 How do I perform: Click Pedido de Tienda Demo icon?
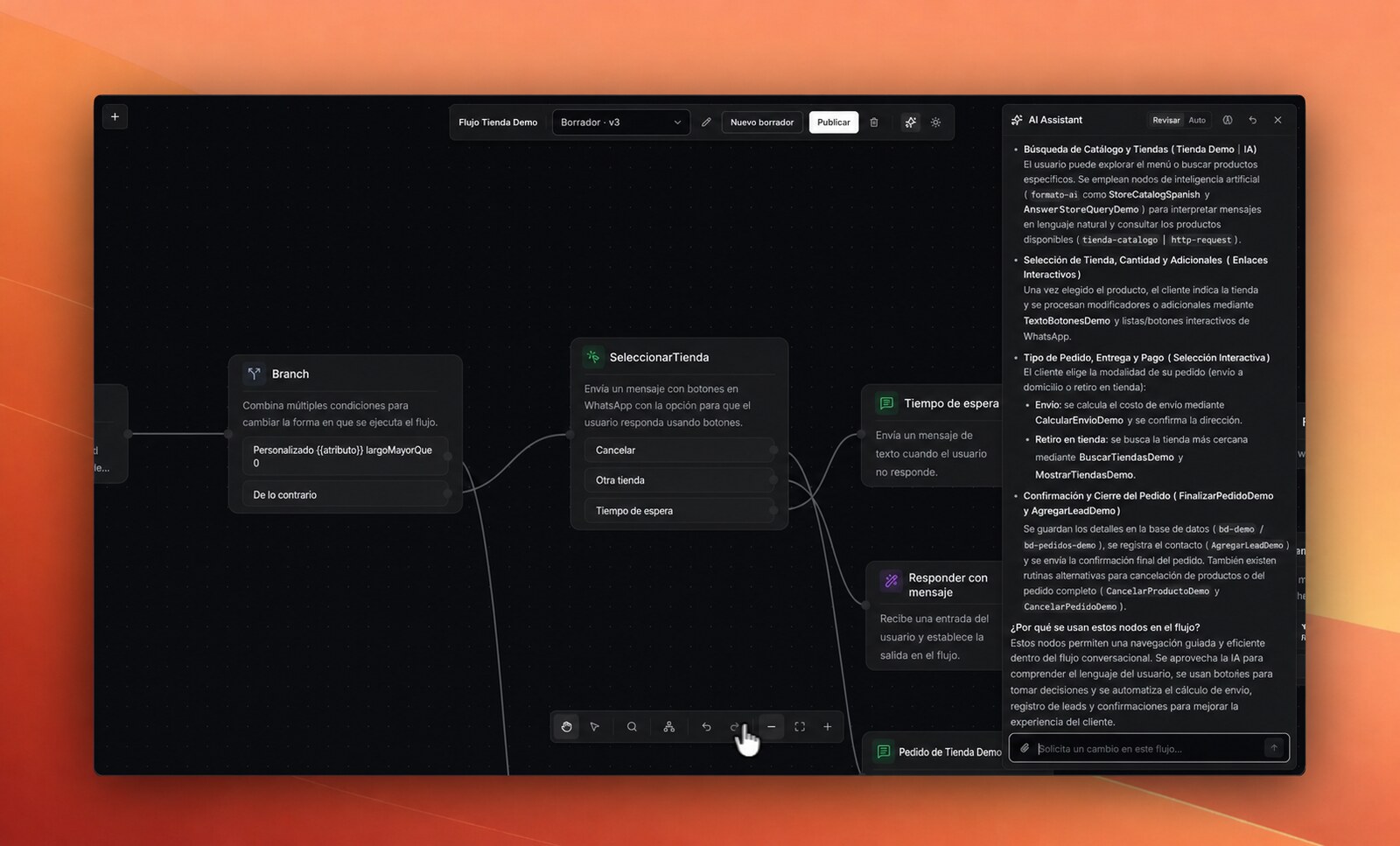tap(884, 752)
